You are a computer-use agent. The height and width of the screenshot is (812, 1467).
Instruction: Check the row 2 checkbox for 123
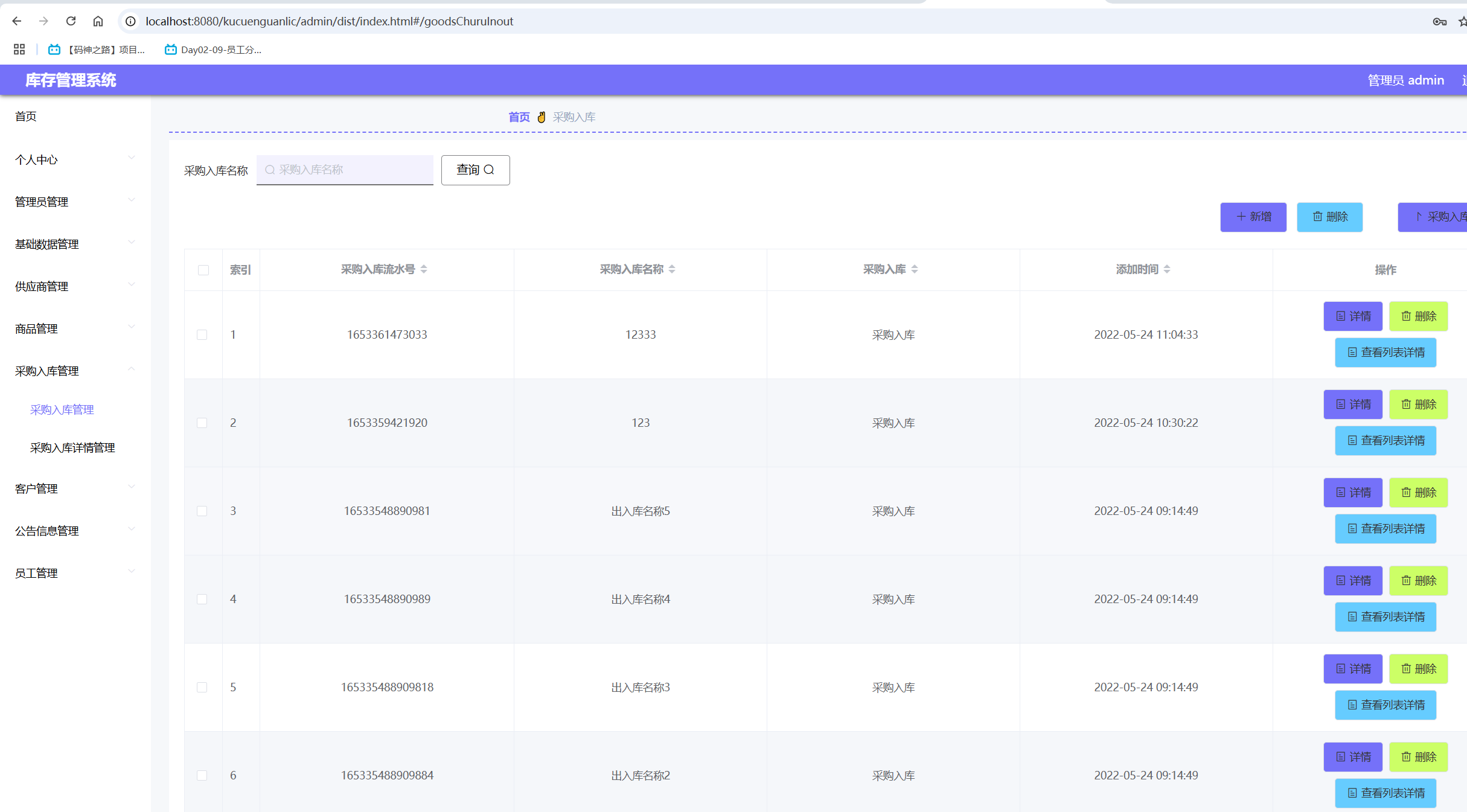pos(202,423)
